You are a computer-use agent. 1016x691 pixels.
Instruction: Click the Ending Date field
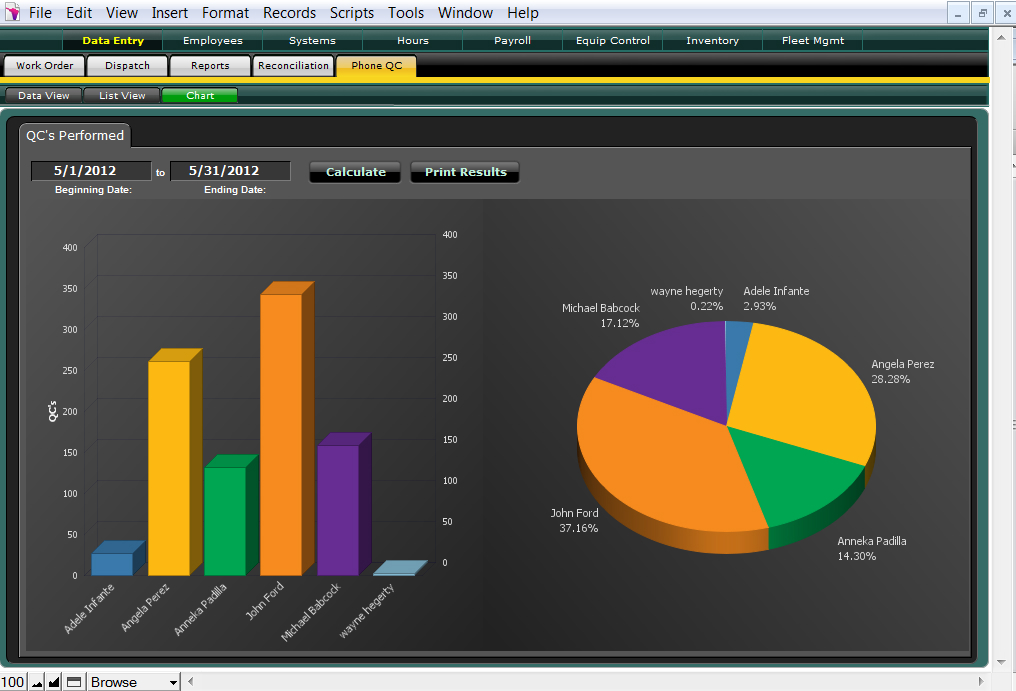(x=230, y=171)
